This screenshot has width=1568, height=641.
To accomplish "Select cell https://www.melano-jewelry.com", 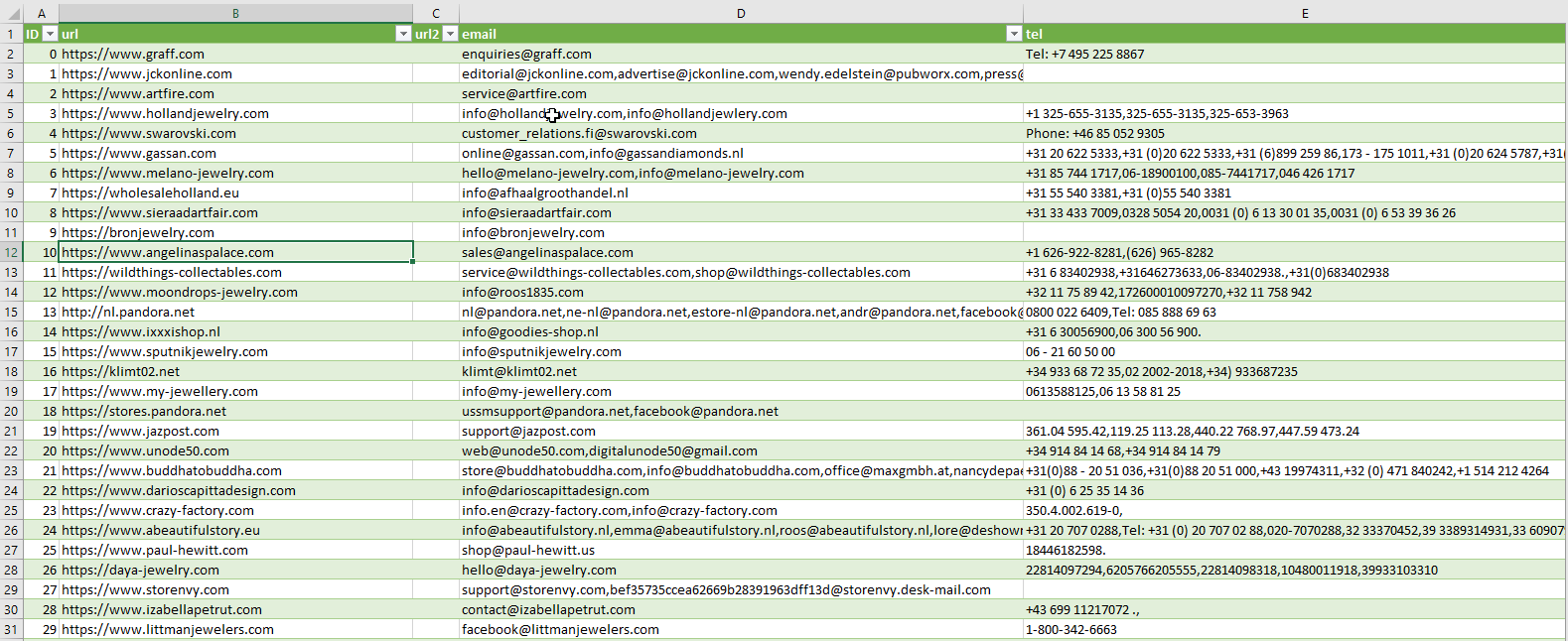I will (235, 173).
